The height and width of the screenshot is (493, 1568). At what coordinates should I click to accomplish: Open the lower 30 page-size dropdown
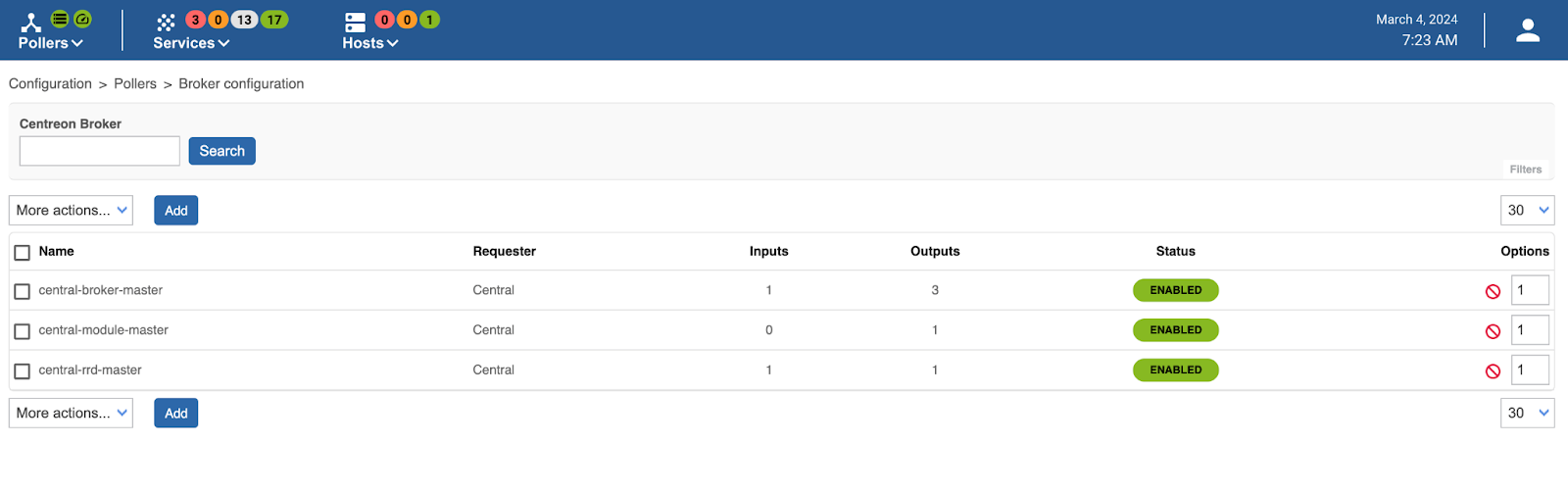pos(1528,414)
